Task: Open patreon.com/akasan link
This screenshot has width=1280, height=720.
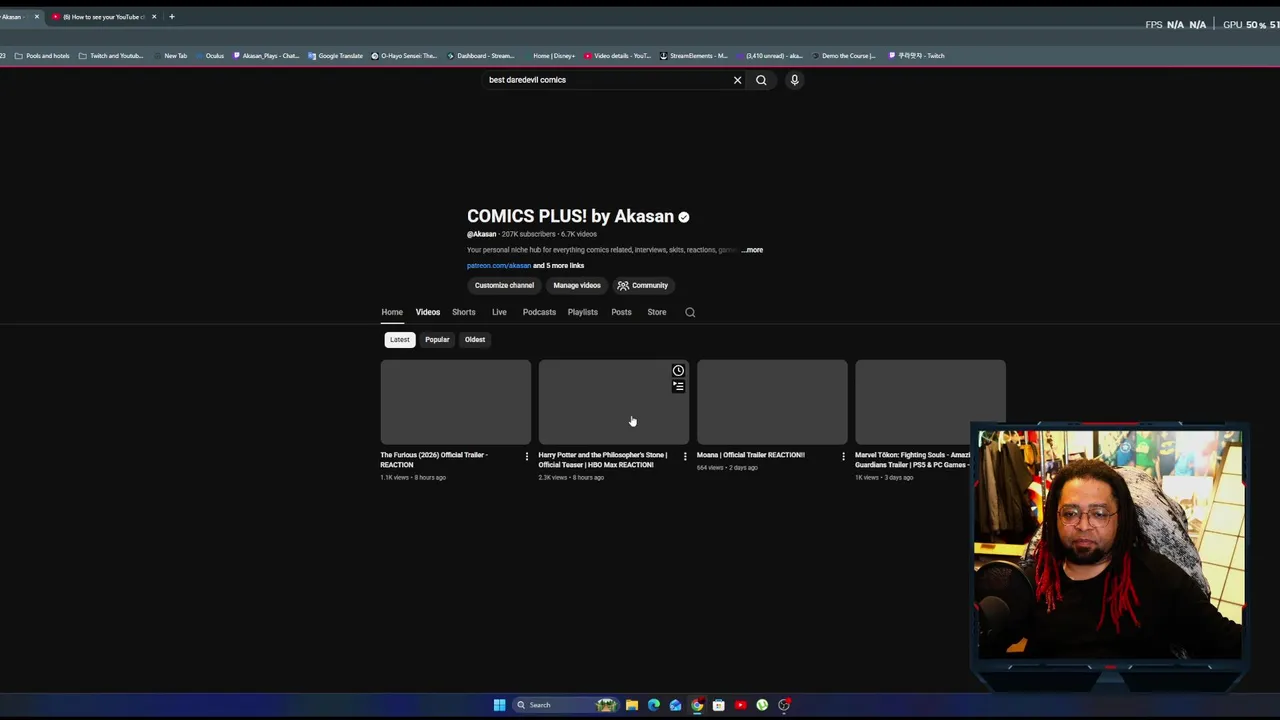Action: (499, 266)
